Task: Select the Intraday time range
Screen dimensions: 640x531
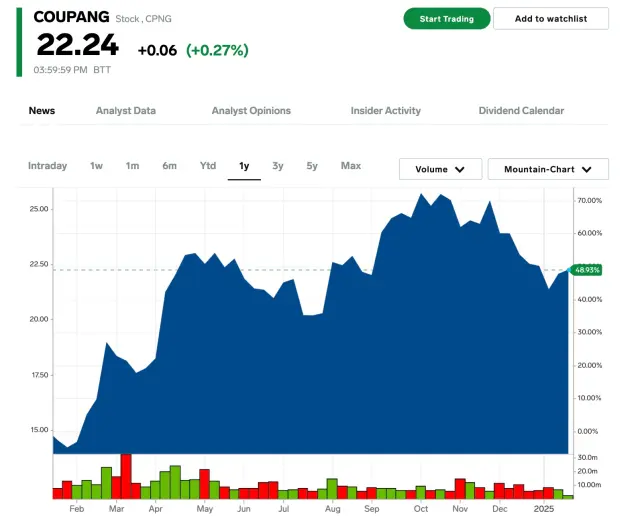Action: coord(47,166)
